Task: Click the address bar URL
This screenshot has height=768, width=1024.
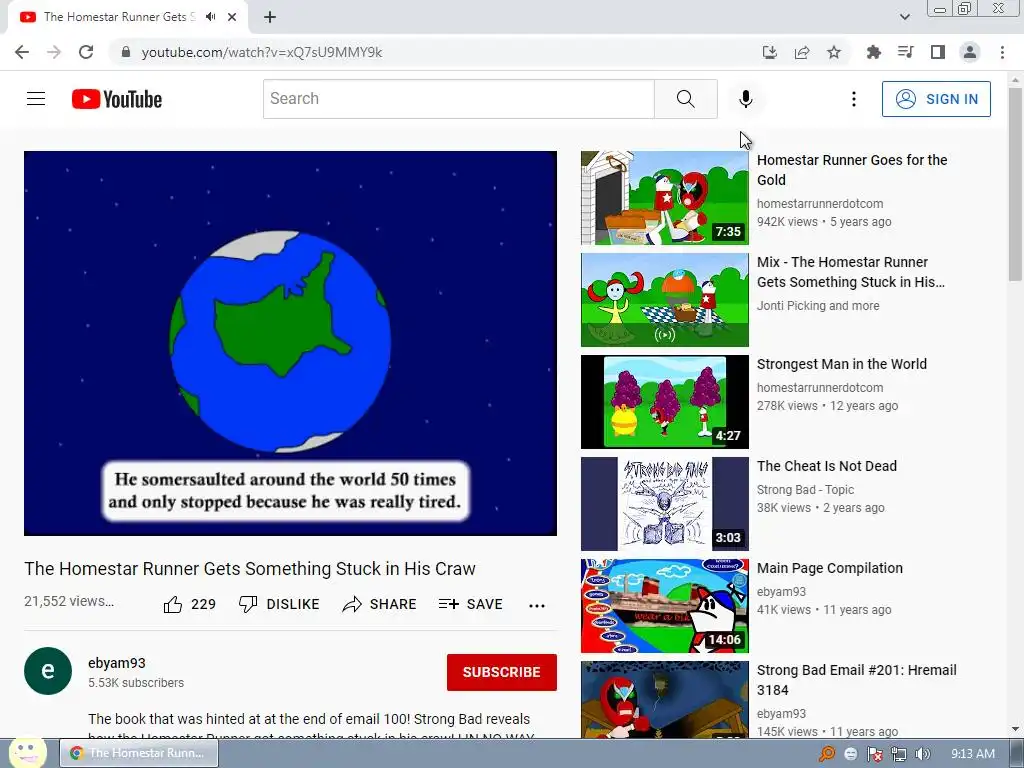Action: click(x=262, y=52)
